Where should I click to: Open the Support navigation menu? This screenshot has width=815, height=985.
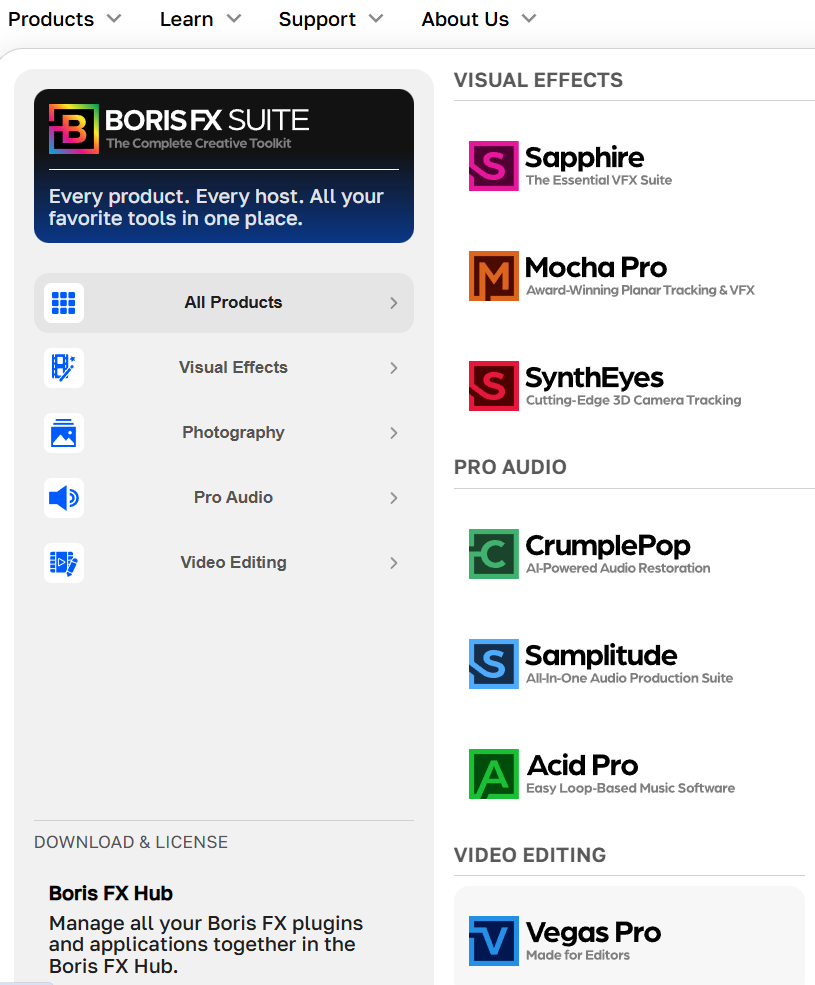pyautogui.click(x=331, y=19)
